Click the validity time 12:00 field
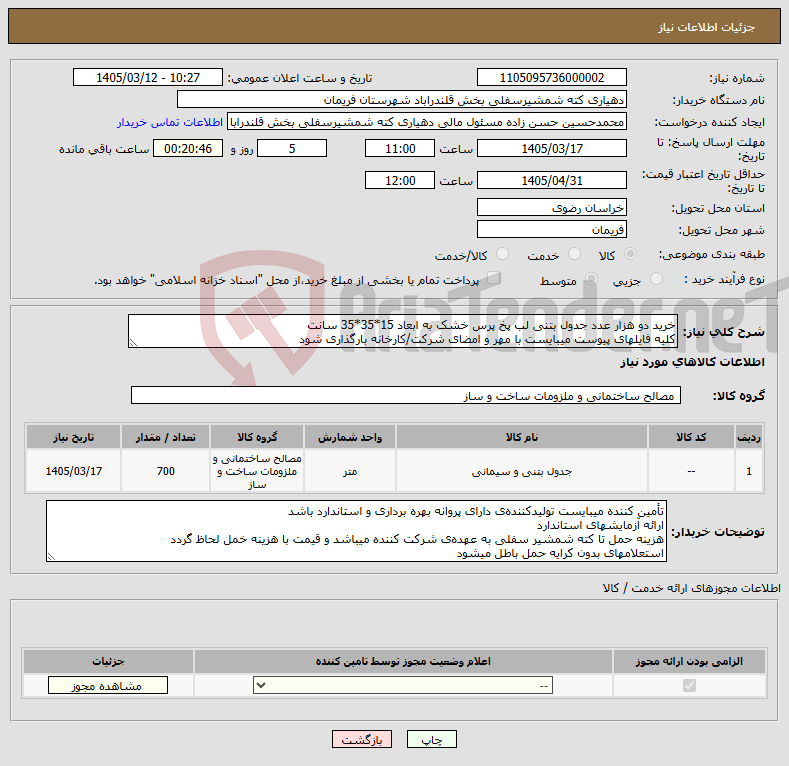Viewport: 789px width, 766px height. [x=400, y=180]
